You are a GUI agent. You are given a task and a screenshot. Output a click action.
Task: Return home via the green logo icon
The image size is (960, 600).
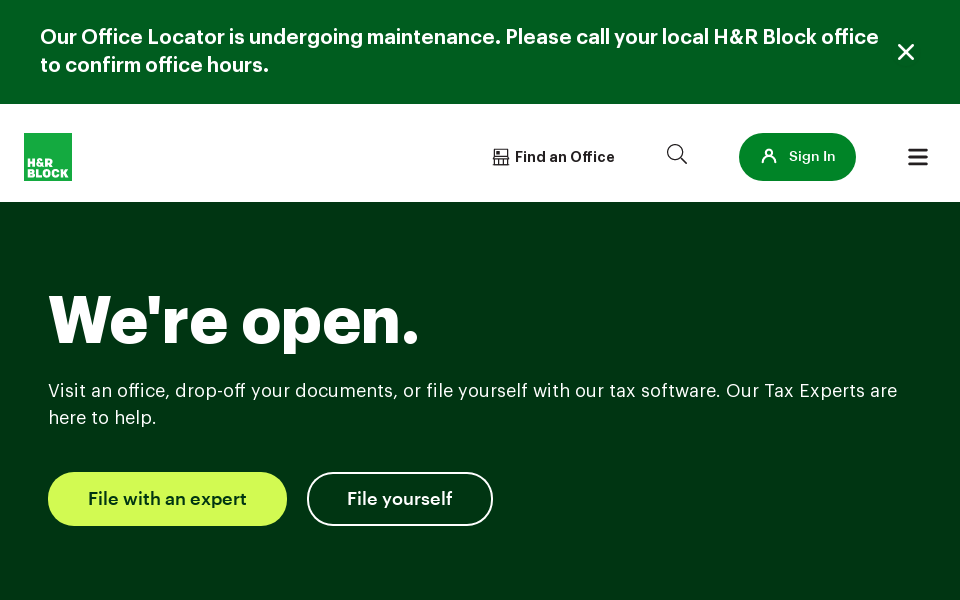47,157
